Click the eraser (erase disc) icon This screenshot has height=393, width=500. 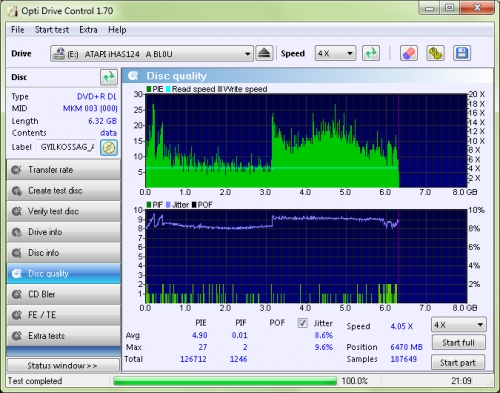(409, 53)
